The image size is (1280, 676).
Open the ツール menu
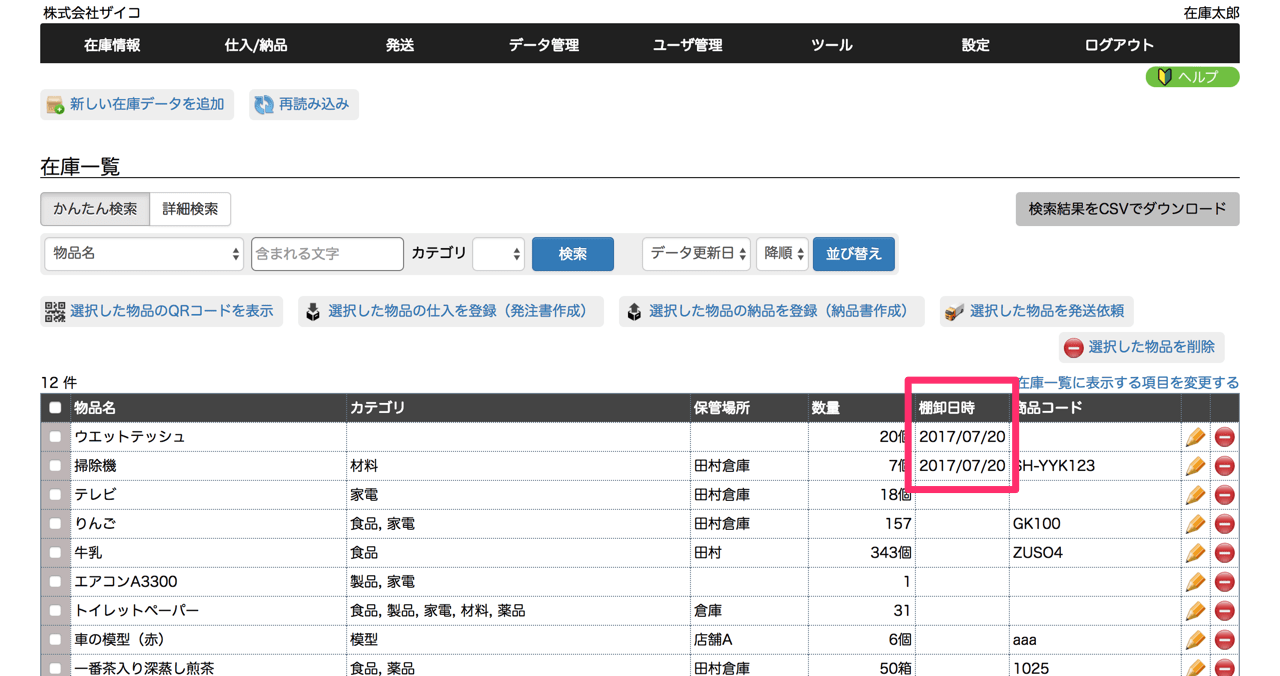click(x=832, y=45)
